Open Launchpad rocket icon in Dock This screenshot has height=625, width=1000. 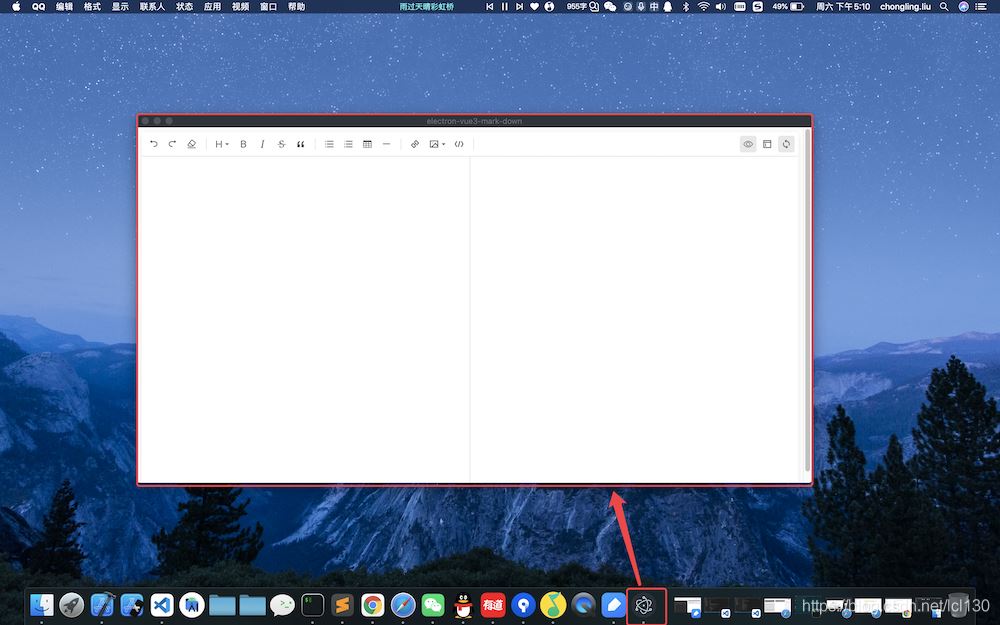(71, 605)
